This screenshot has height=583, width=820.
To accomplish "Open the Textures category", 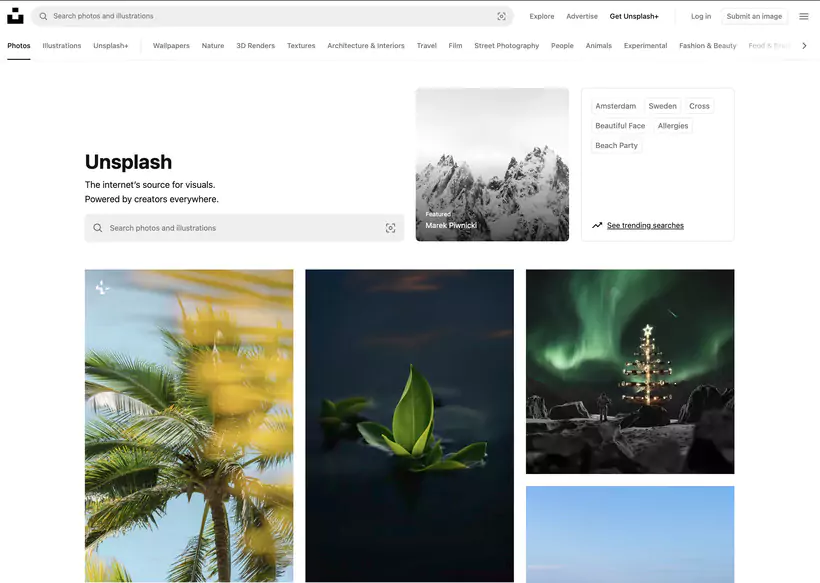I will coord(301,45).
